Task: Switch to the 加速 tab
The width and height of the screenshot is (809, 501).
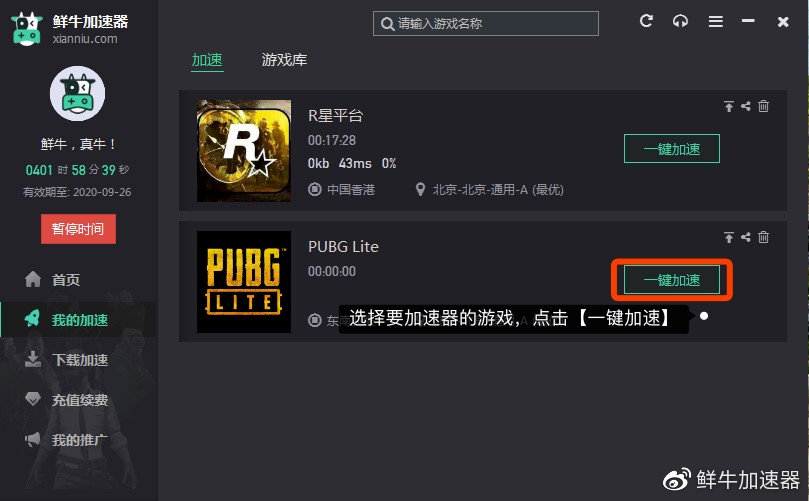Action: point(207,60)
